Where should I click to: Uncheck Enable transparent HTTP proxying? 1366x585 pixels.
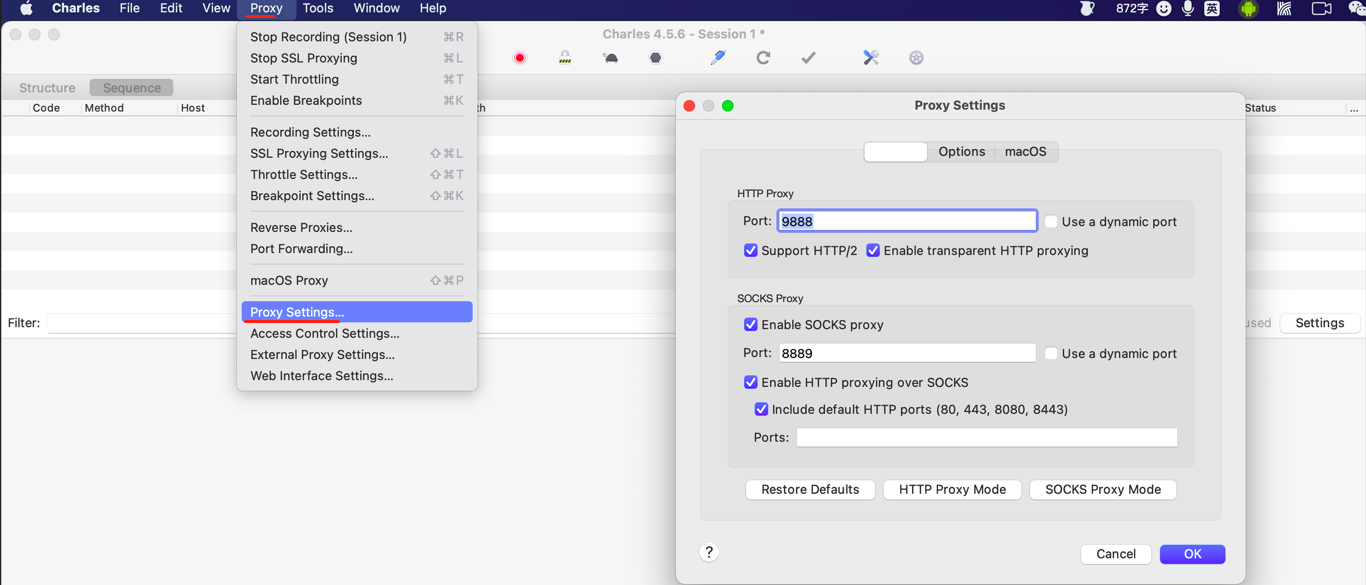point(873,251)
